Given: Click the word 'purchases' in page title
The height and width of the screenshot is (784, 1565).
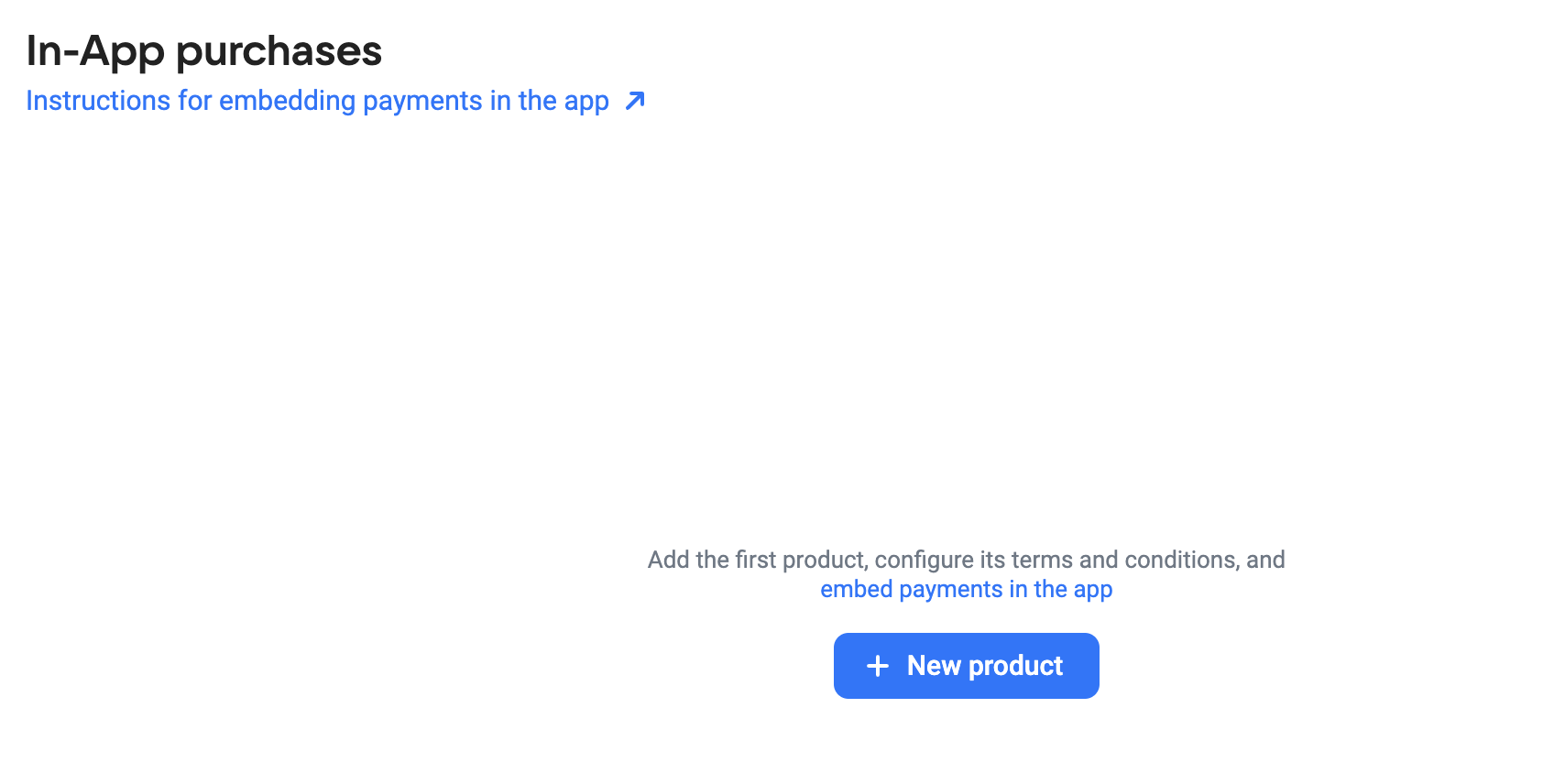Looking at the screenshot, I should click(279, 52).
